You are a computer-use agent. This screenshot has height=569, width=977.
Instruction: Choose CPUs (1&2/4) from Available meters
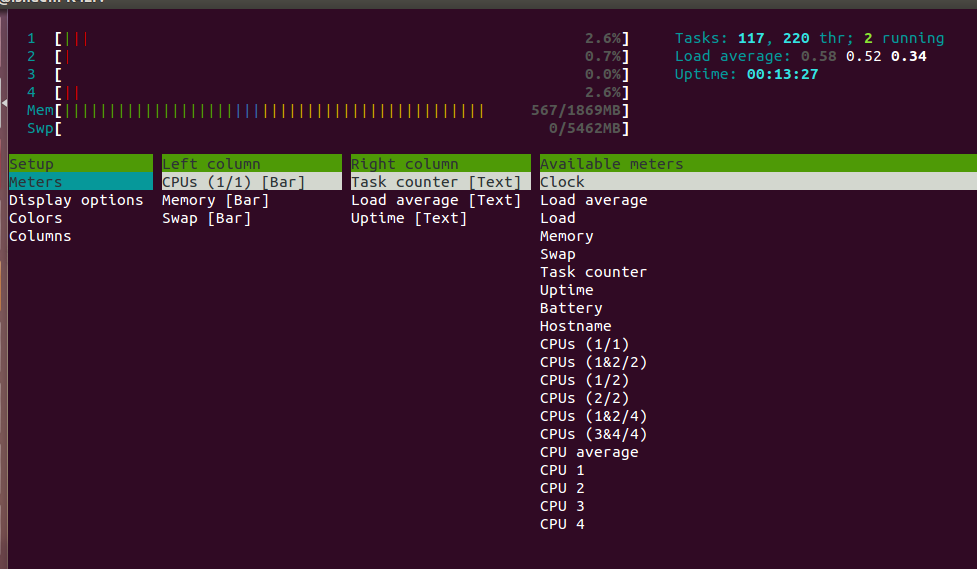[593, 416]
